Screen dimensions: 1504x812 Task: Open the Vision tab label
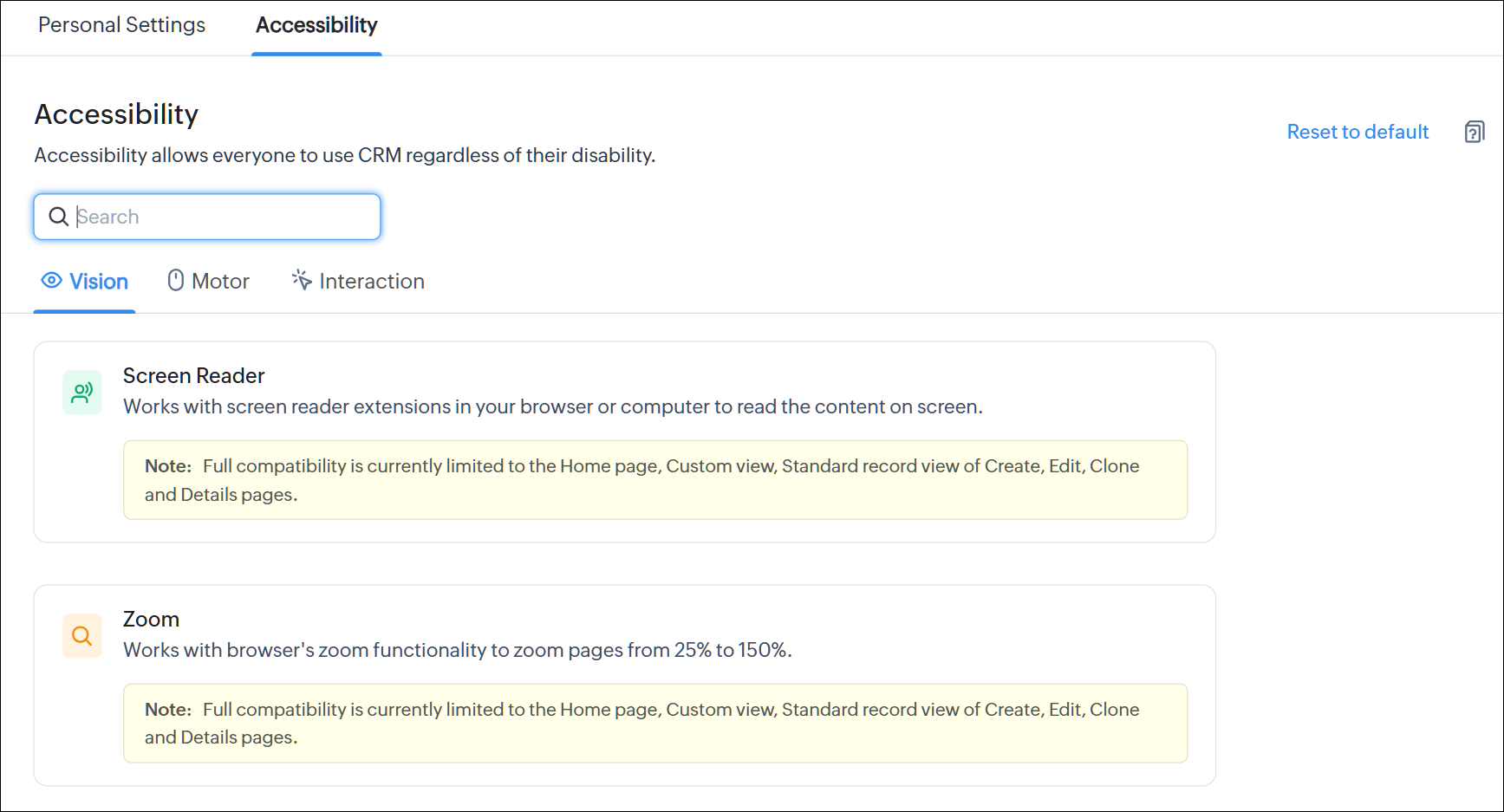[99, 282]
